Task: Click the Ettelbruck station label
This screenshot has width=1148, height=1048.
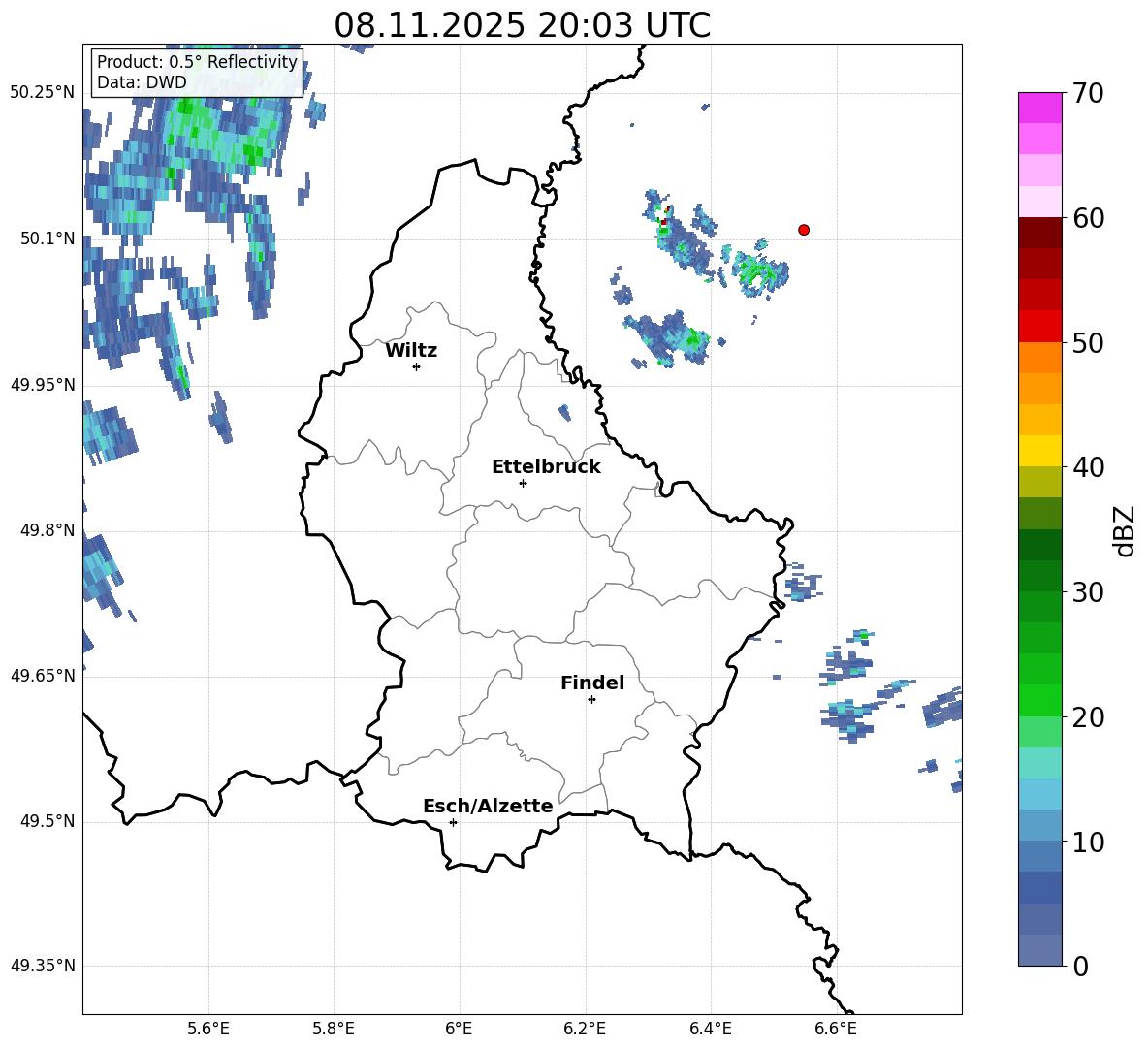Action: point(546,467)
